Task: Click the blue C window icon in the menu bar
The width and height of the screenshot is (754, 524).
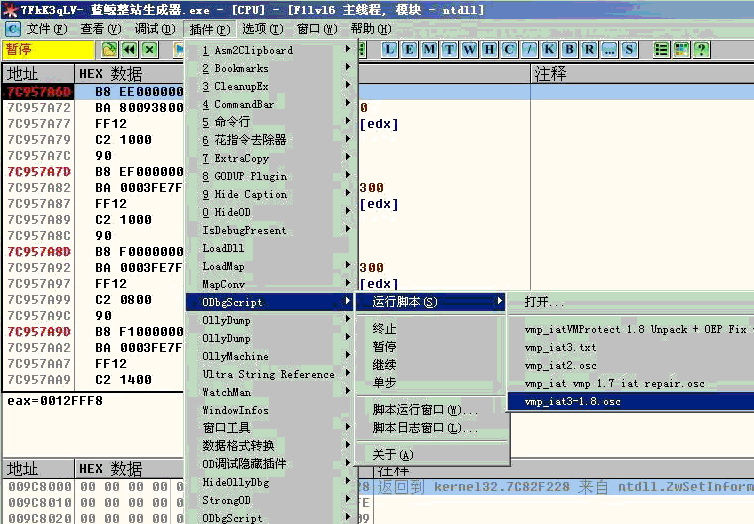Action: pyautogui.click(x=13, y=29)
